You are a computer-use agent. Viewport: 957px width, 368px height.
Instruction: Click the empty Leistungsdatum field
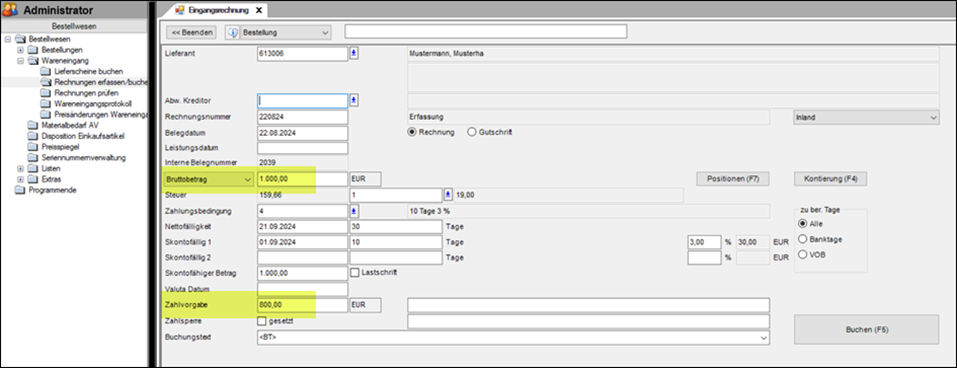(x=303, y=148)
